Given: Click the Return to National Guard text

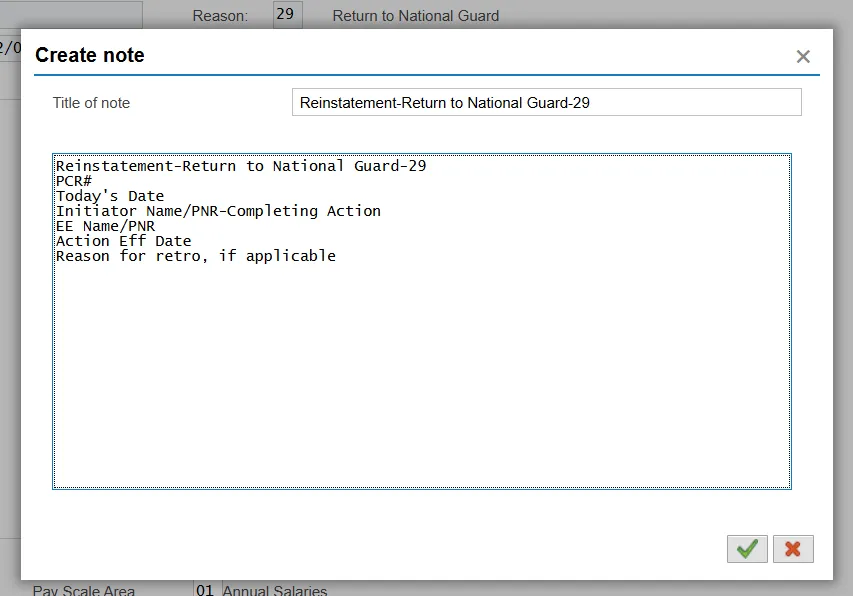Looking at the screenshot, I should coord(415,16).
